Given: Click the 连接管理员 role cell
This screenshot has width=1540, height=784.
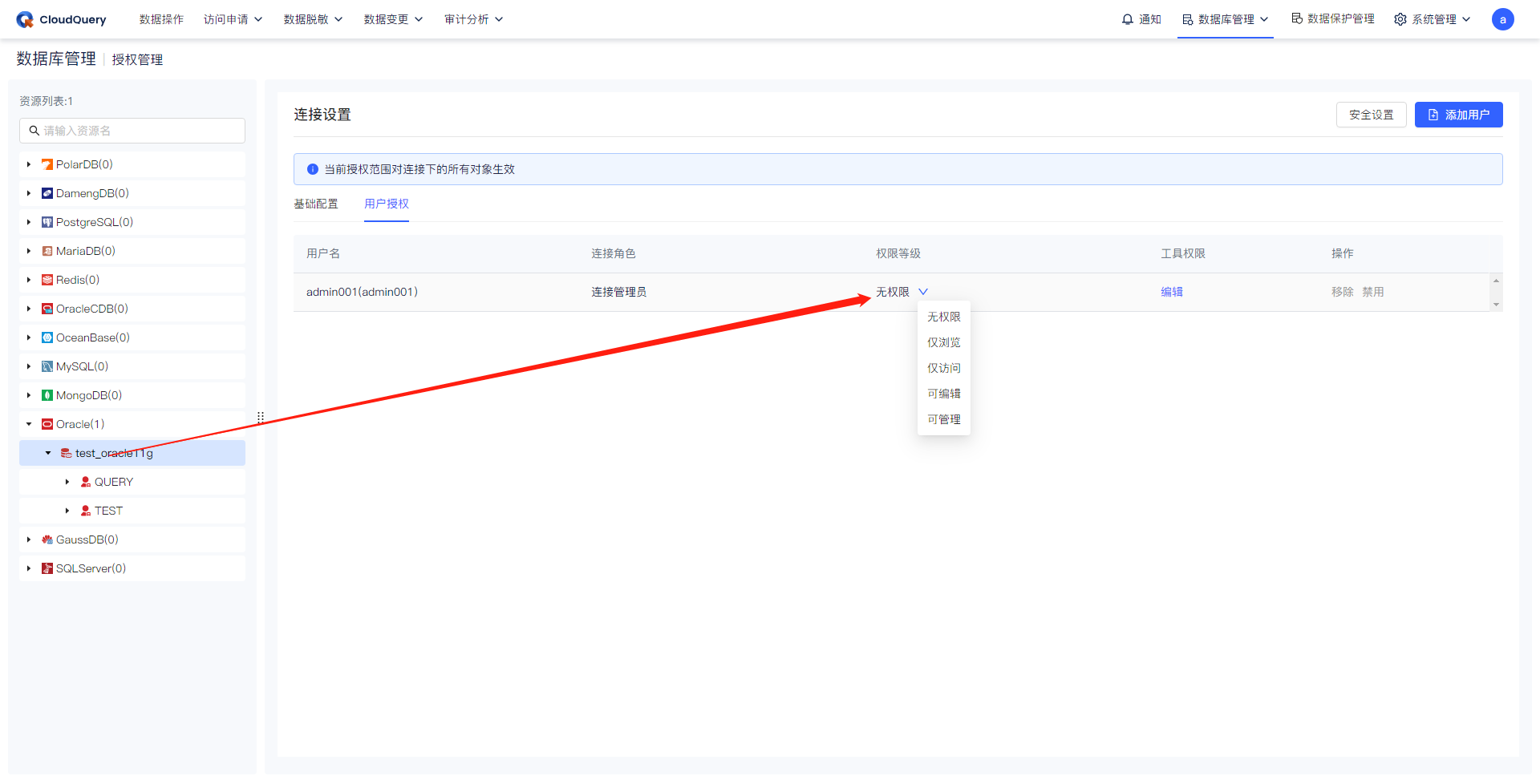Looking at the screenshot, I should tap(619, 292).
